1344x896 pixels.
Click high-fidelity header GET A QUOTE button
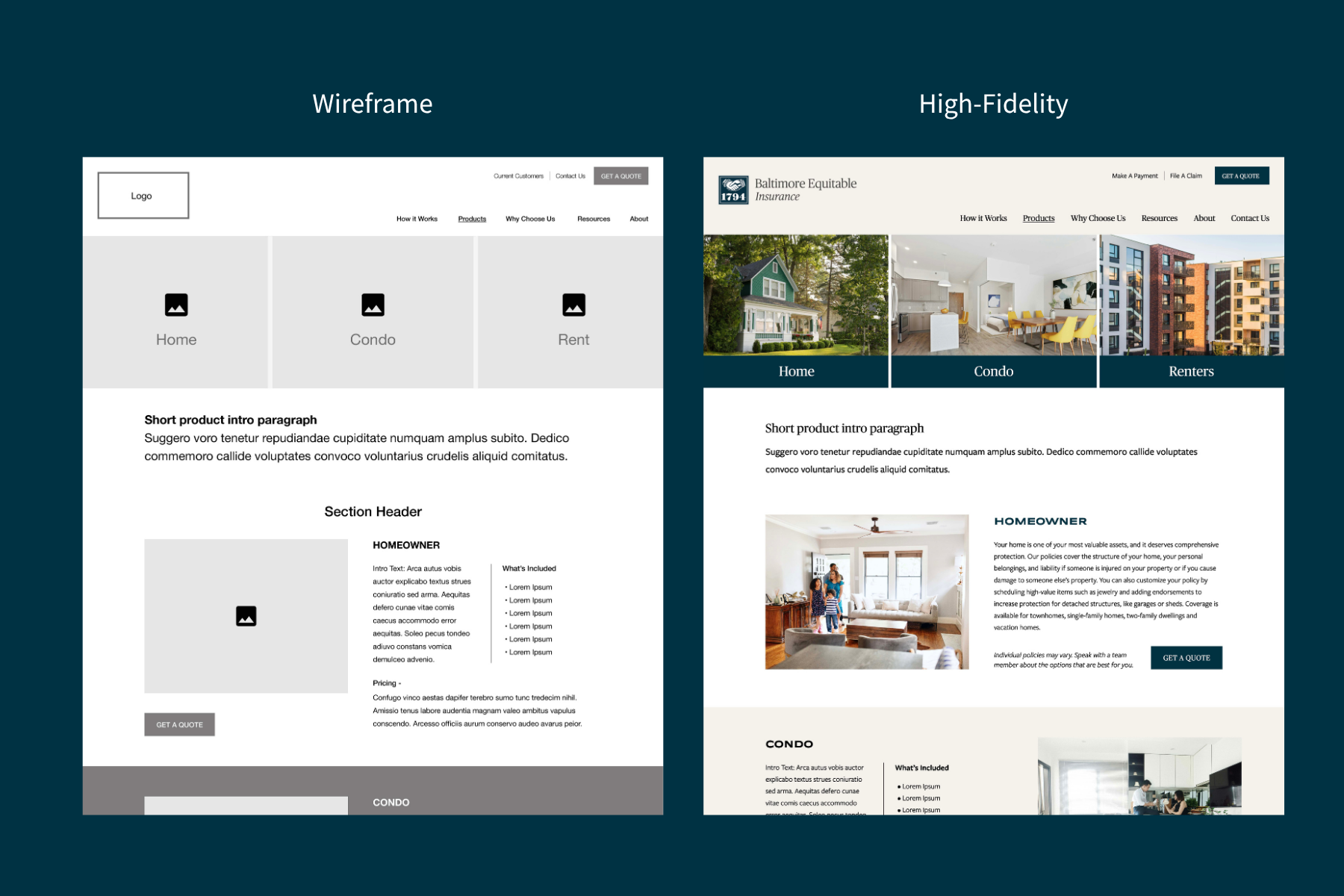[x=1242, y=176]
